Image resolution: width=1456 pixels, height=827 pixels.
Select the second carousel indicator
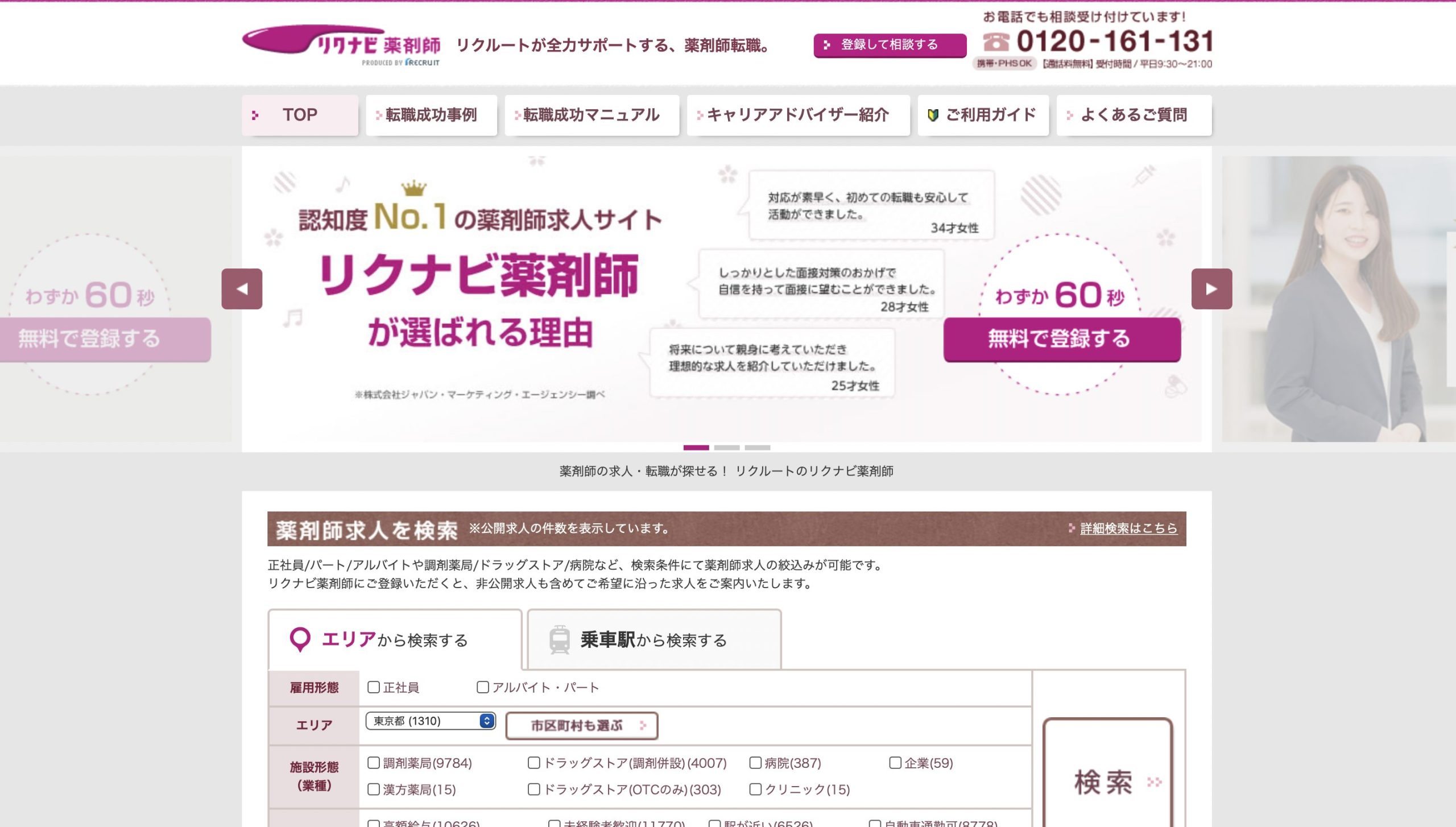(x=727, y=448)
